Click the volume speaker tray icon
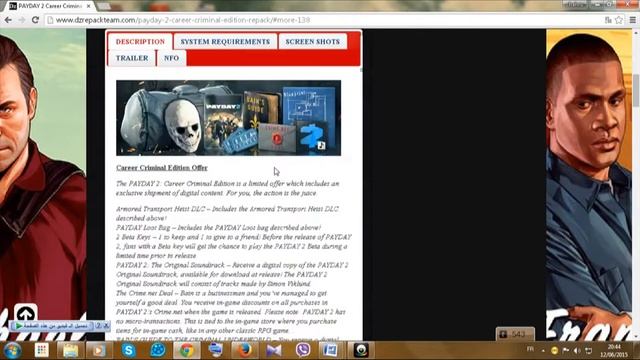Viewport: 640px width, 360px height. coord(577,351)
